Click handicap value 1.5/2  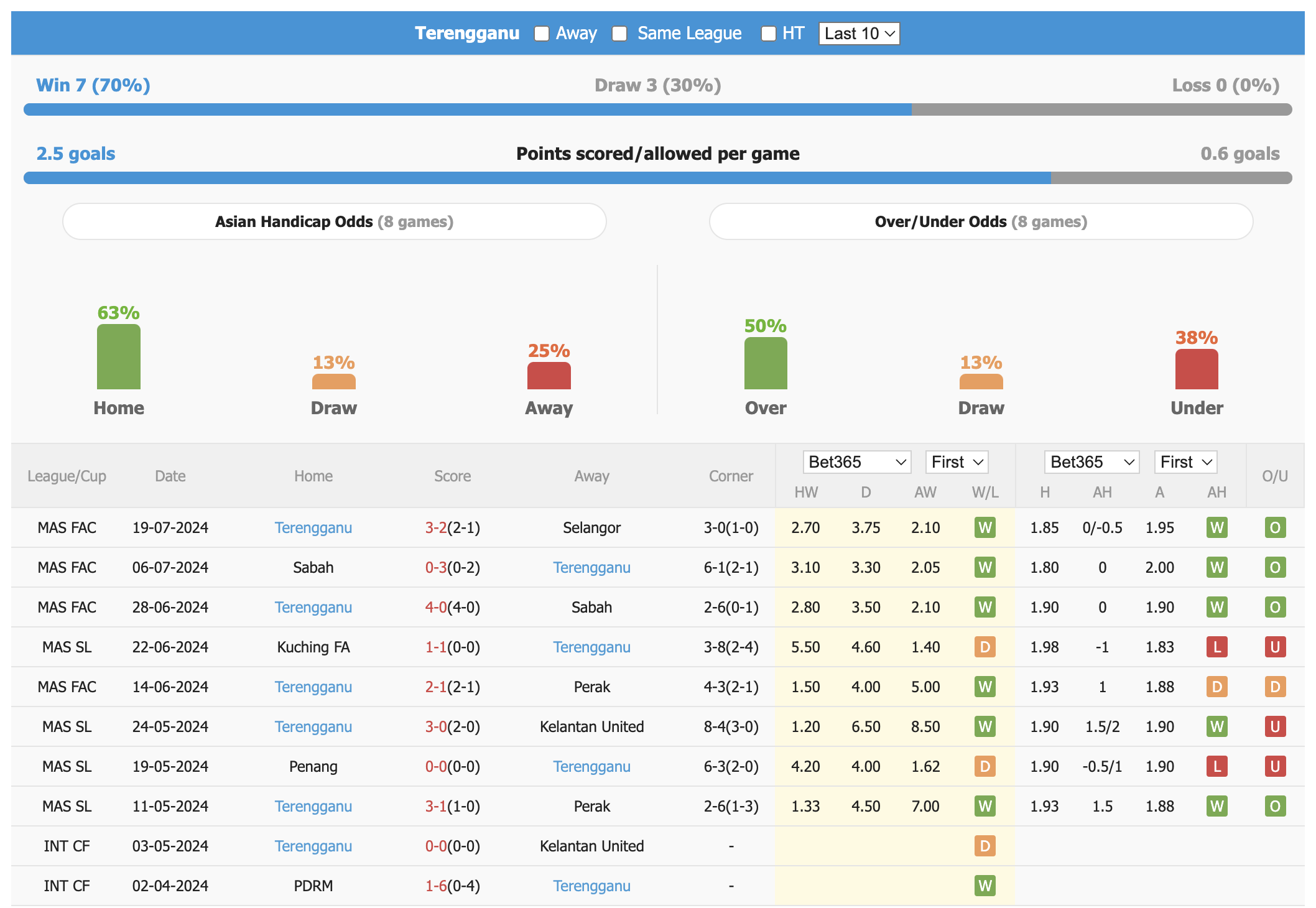coord(1102,726)
